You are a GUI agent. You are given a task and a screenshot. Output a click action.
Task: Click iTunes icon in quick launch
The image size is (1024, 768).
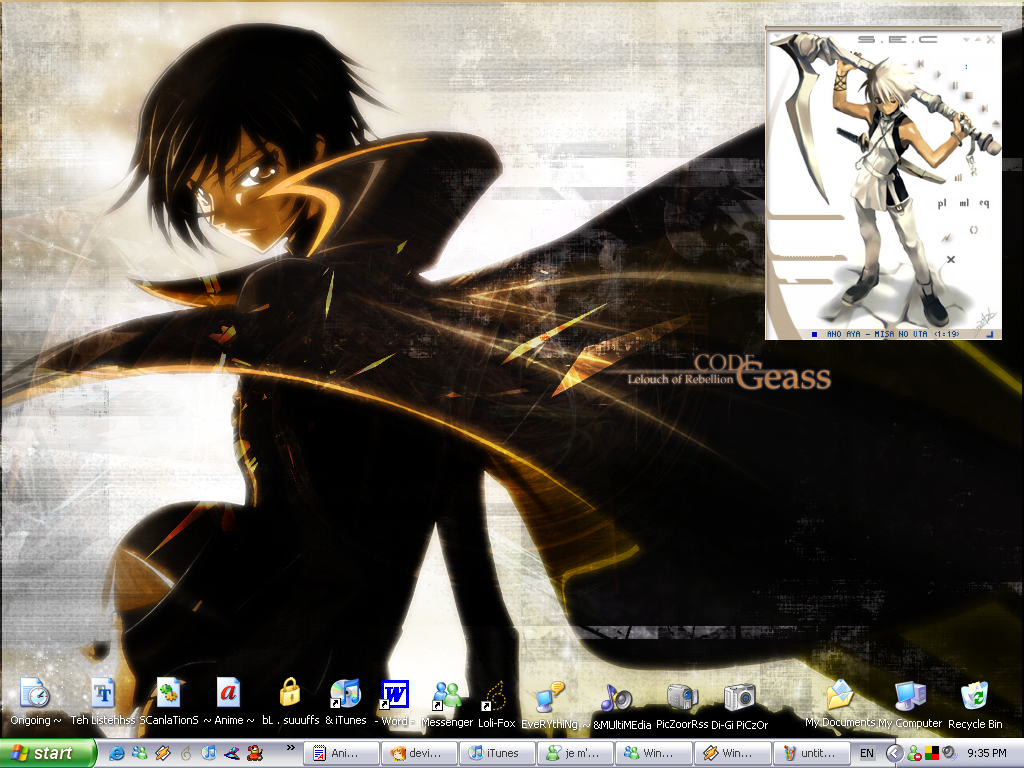point(209,753)
